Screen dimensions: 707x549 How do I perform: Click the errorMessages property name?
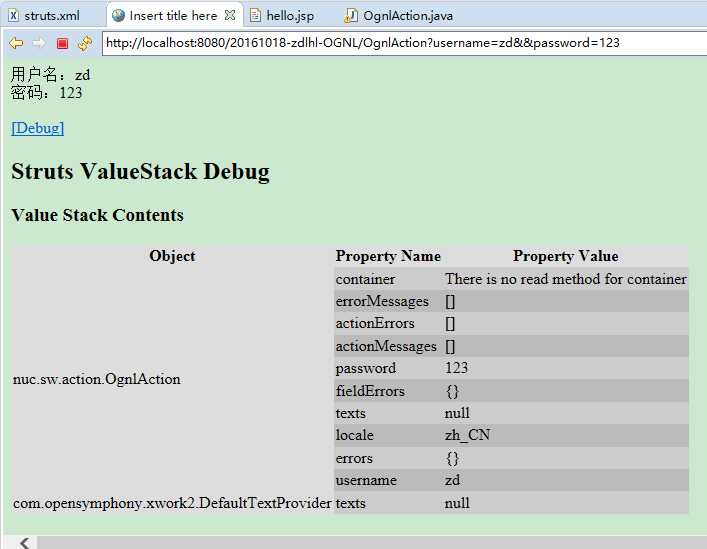point(382,301)
